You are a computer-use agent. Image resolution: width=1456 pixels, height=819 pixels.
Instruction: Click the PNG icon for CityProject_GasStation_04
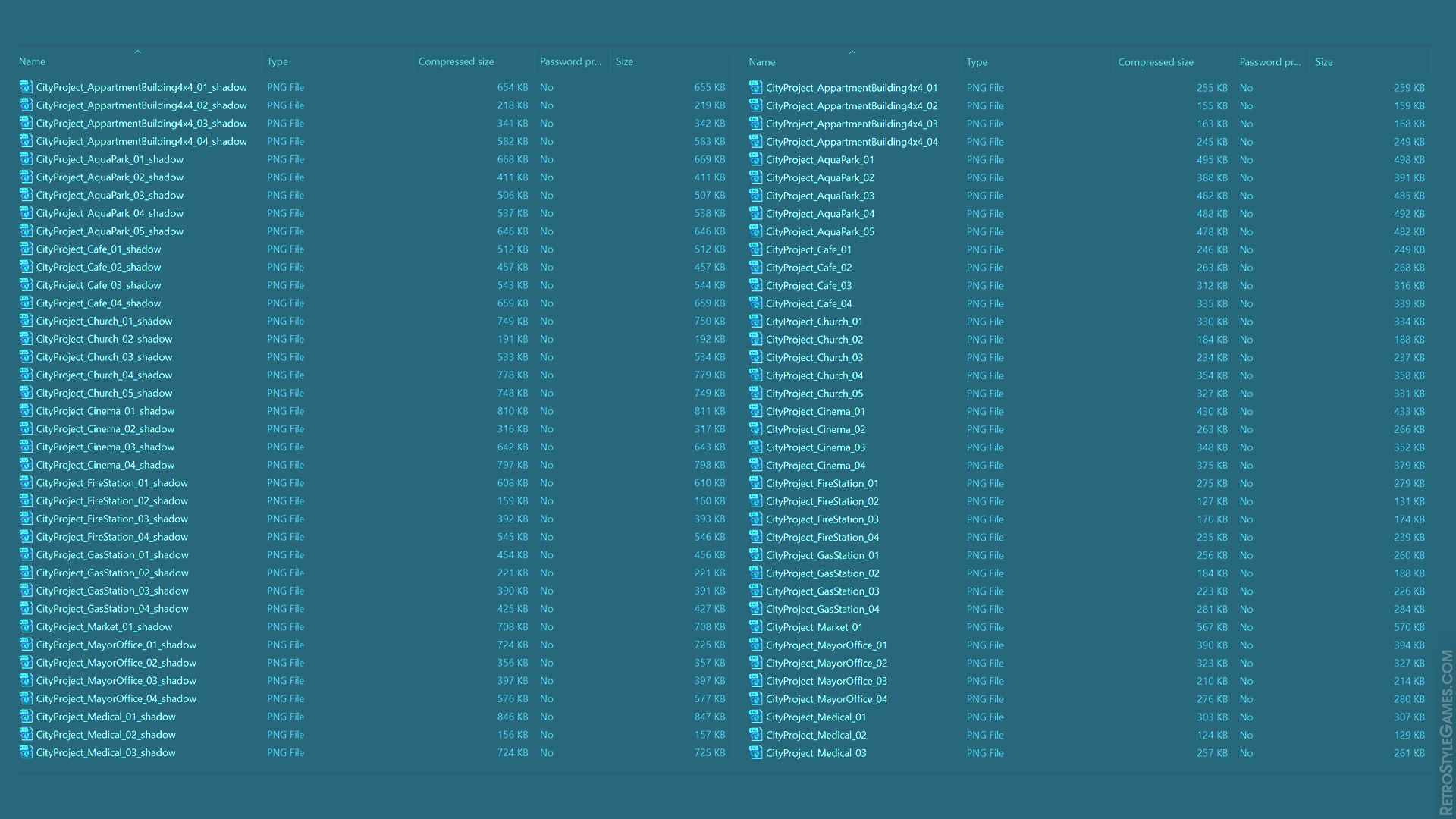point(755,609)
